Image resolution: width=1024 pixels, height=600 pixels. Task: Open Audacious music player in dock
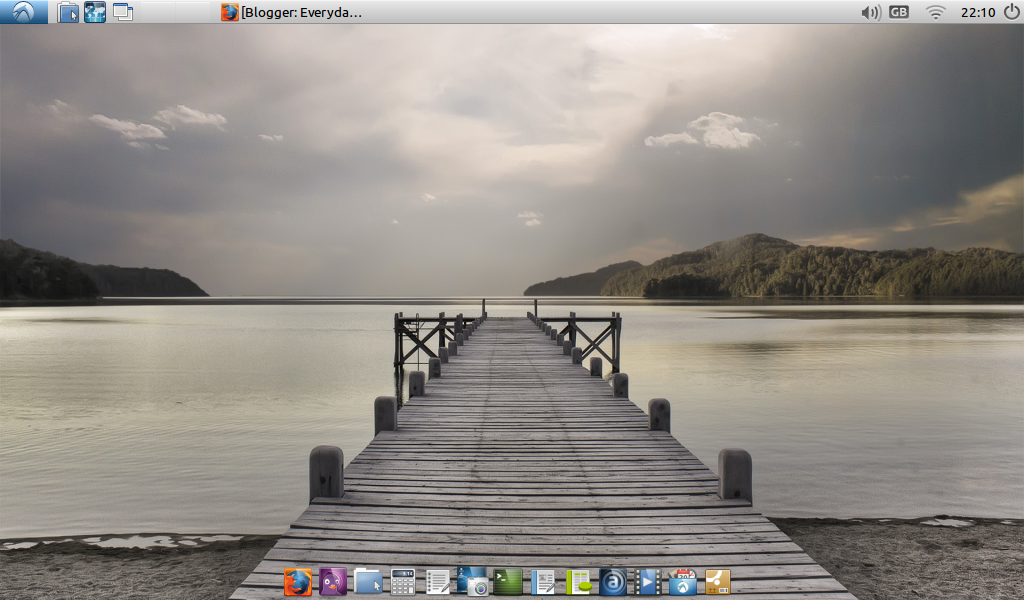[x=613, y=582]
